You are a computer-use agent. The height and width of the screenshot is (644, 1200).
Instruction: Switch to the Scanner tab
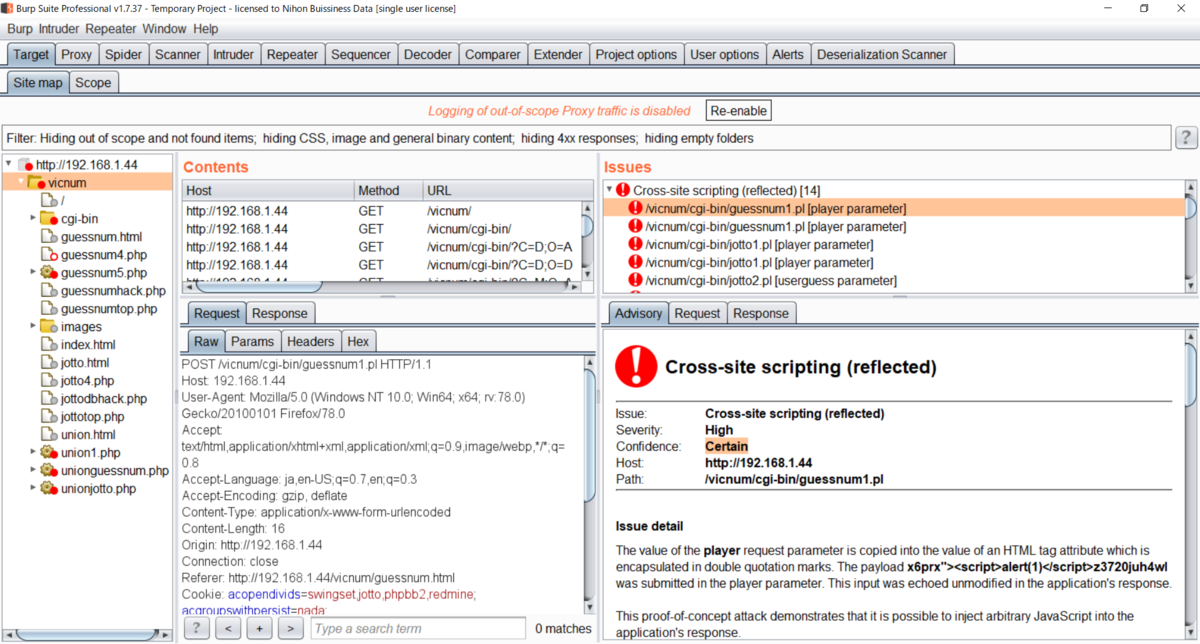click(x=177, y=55)
